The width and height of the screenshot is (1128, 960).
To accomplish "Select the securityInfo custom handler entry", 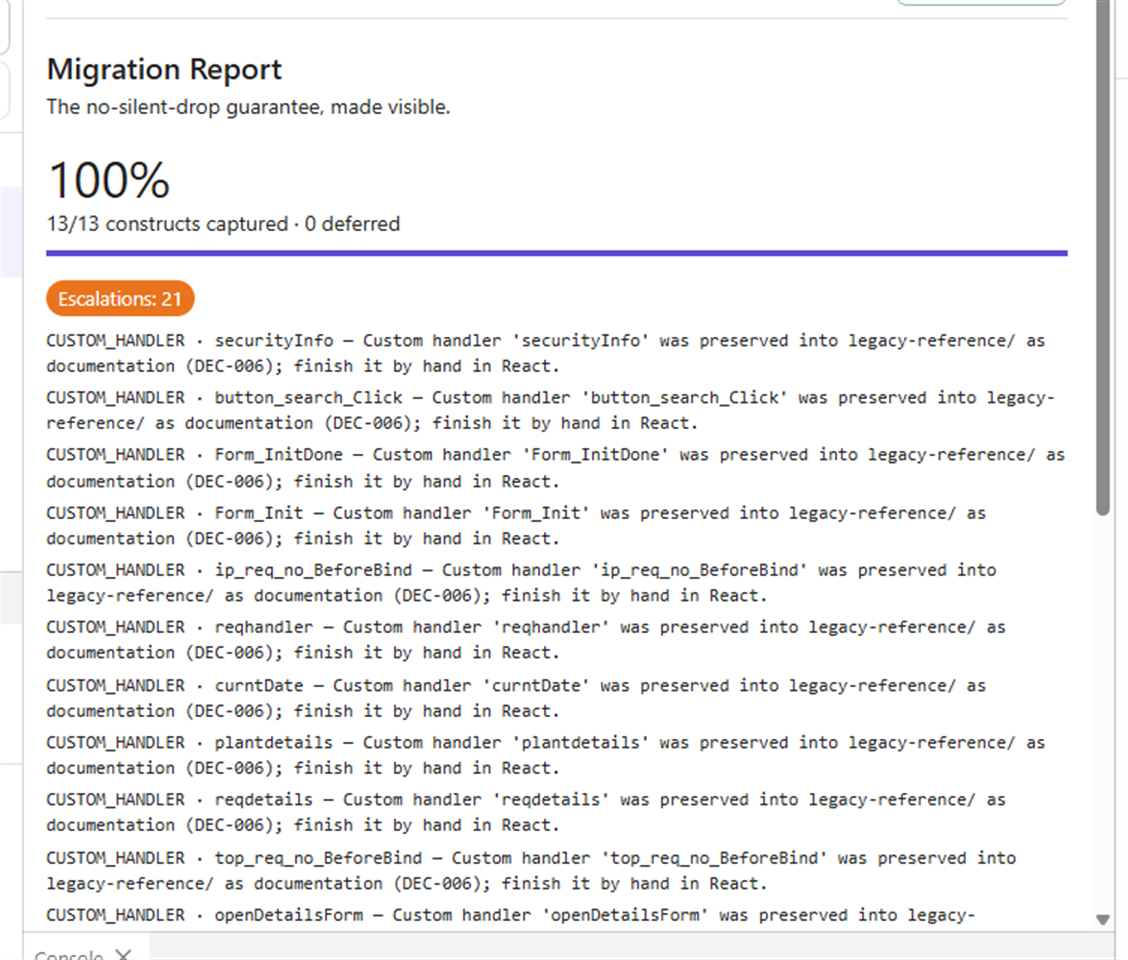I will tap(546, 353).
